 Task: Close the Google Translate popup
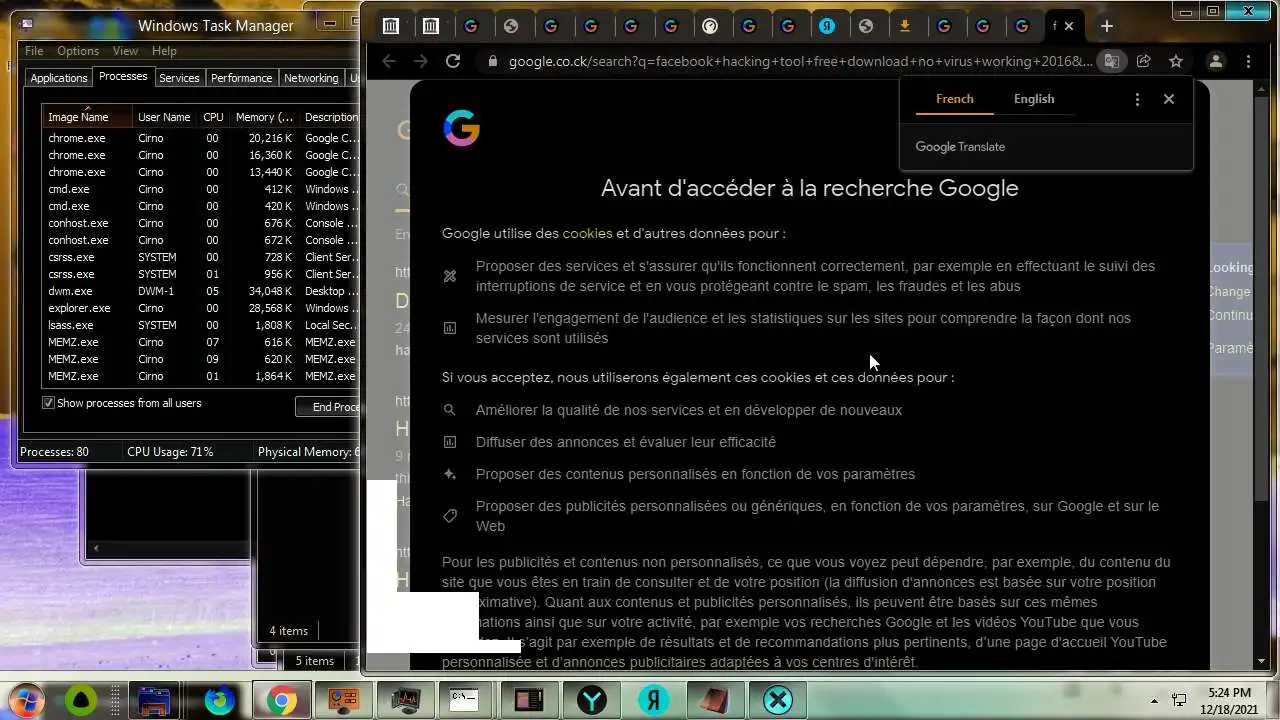click(1169, 99)
